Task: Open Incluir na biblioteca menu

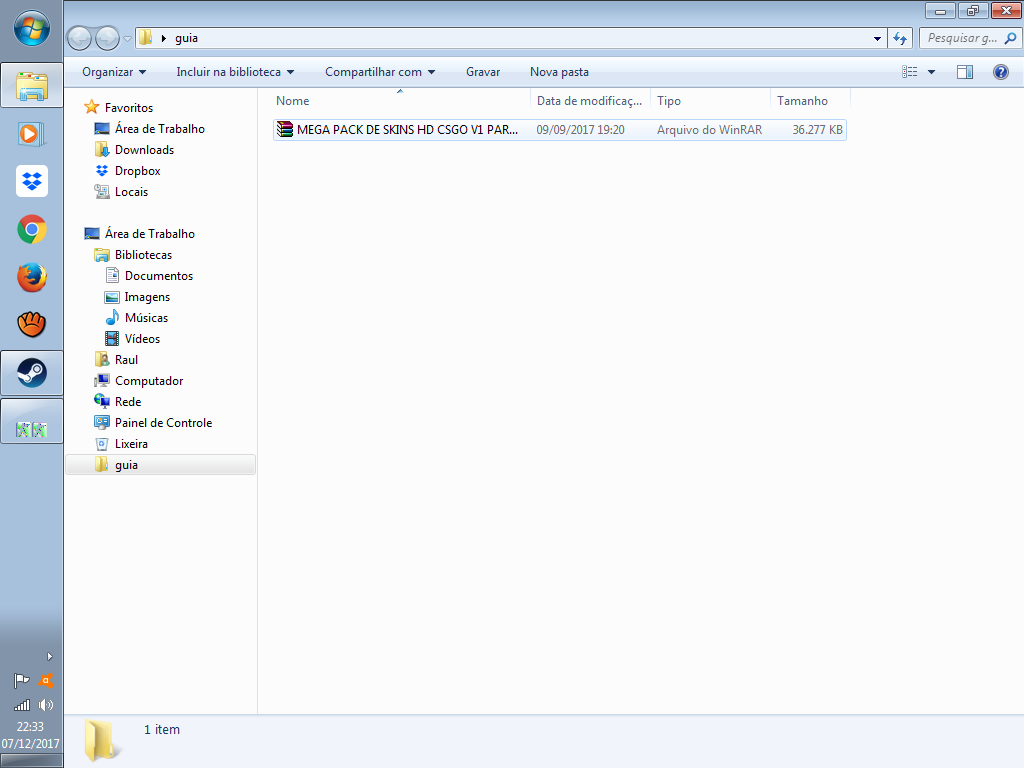Action: point(235,72)
